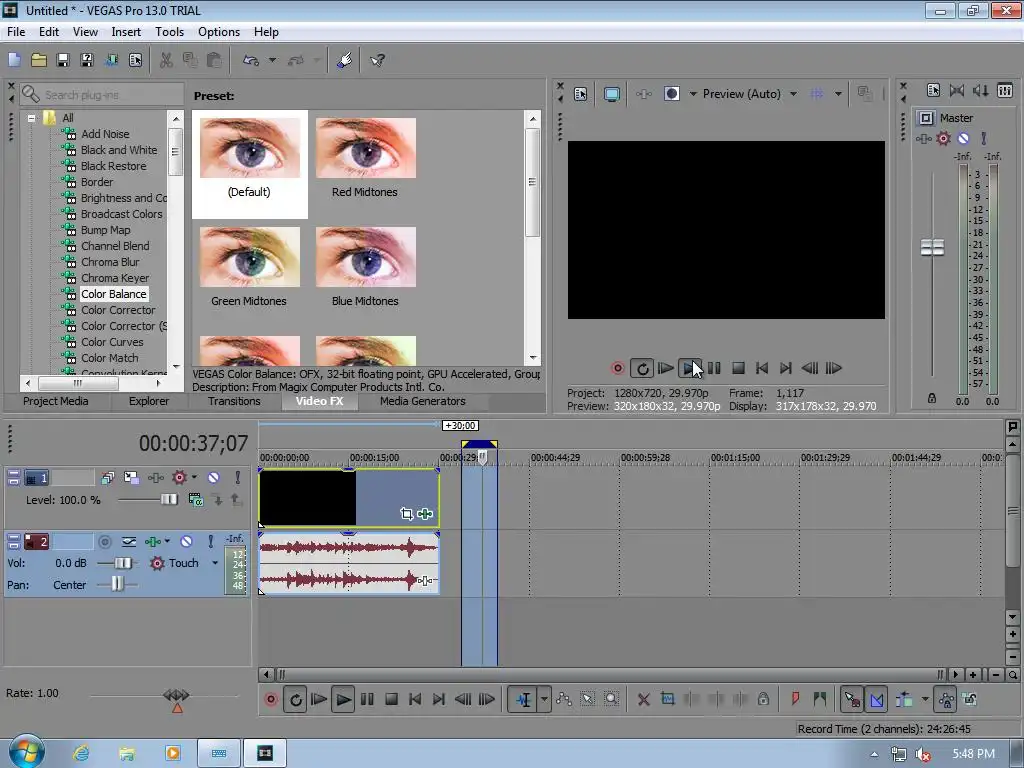Click the audio track Pan slider

[x=116, y=584]
